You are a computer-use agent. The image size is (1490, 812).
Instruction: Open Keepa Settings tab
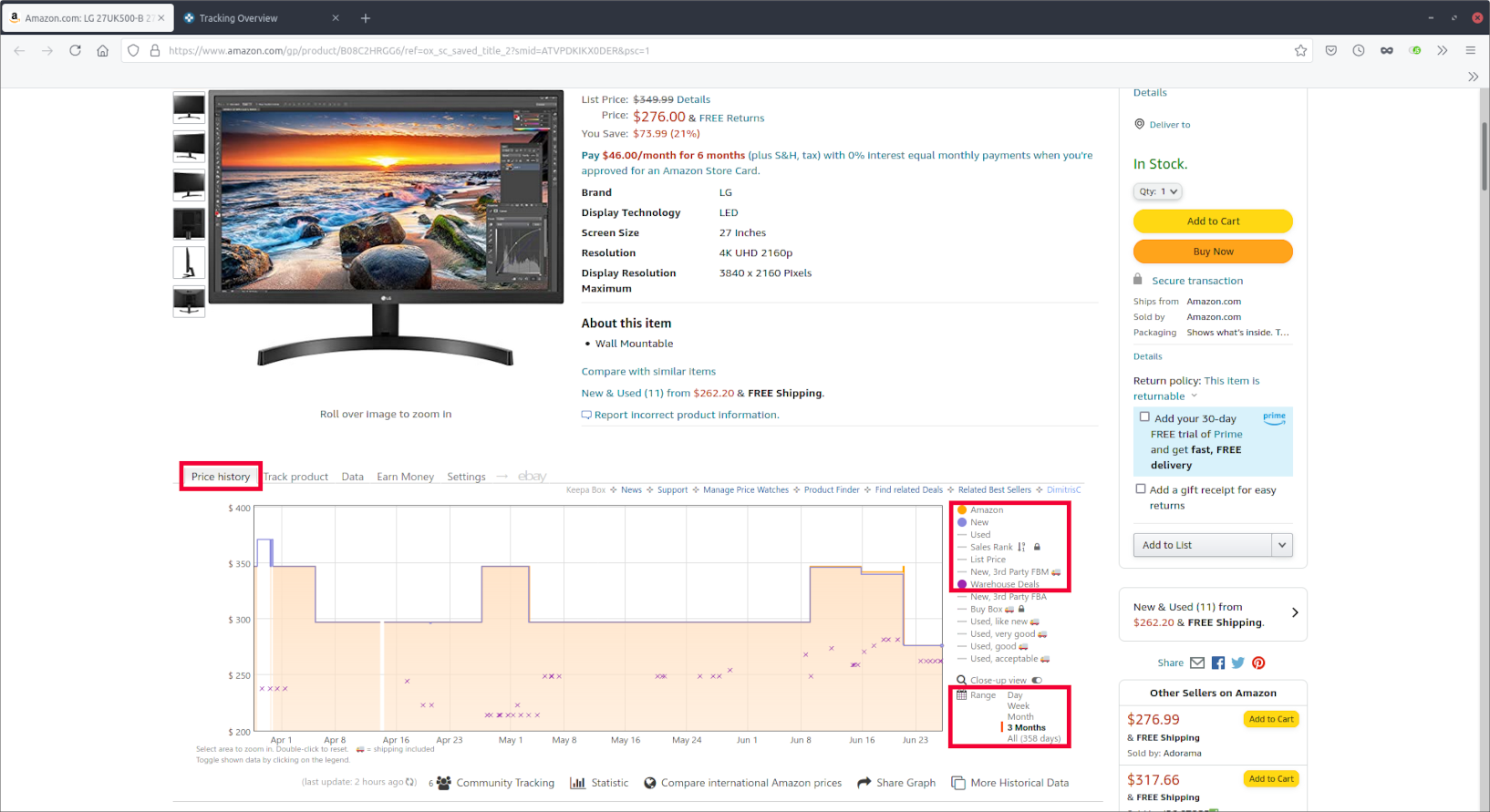[x=466, y=477]
